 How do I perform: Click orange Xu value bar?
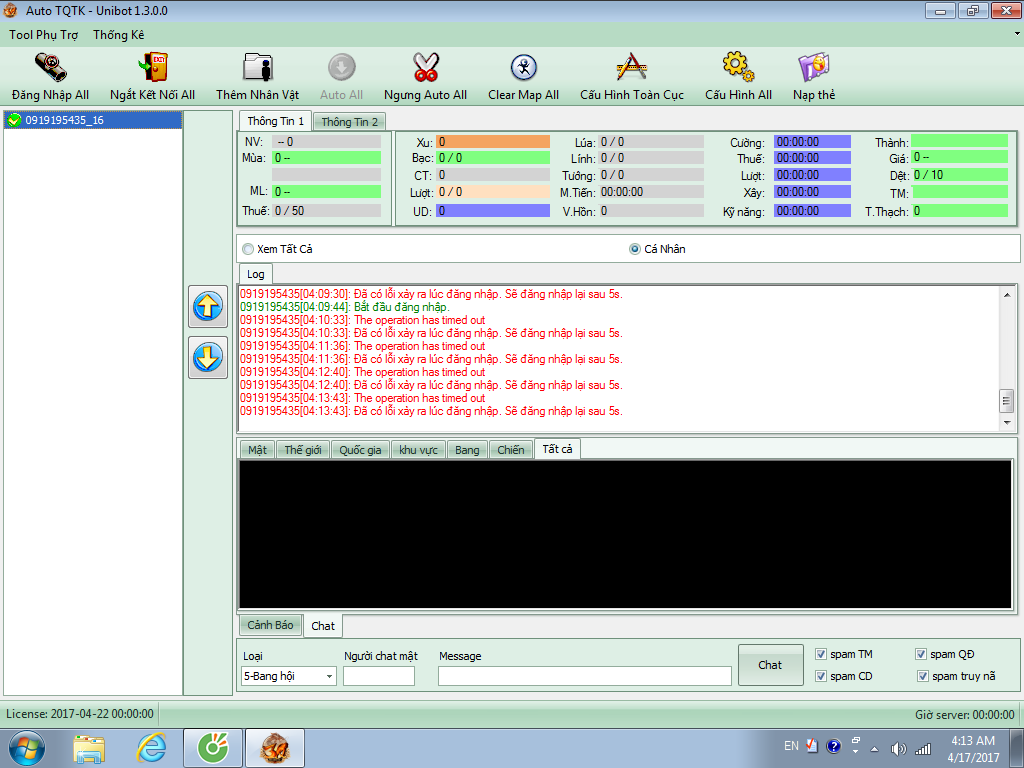tap(492, 142)
